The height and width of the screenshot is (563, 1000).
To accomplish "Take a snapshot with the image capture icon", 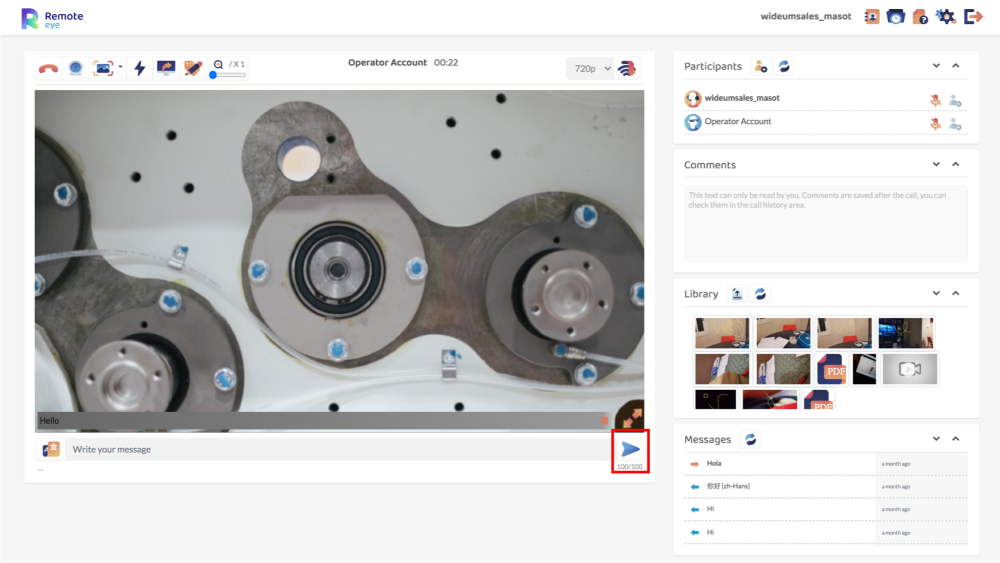I will pos(103,68).
